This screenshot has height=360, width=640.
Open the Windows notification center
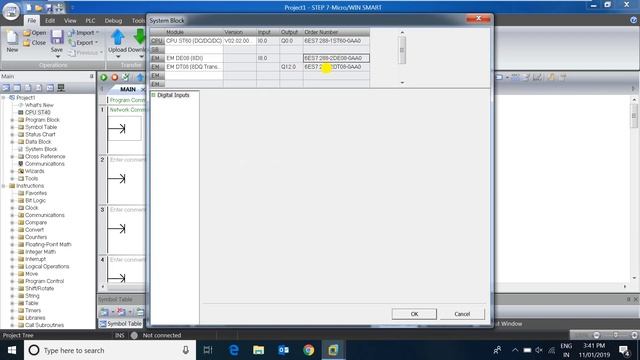point(624,350)
